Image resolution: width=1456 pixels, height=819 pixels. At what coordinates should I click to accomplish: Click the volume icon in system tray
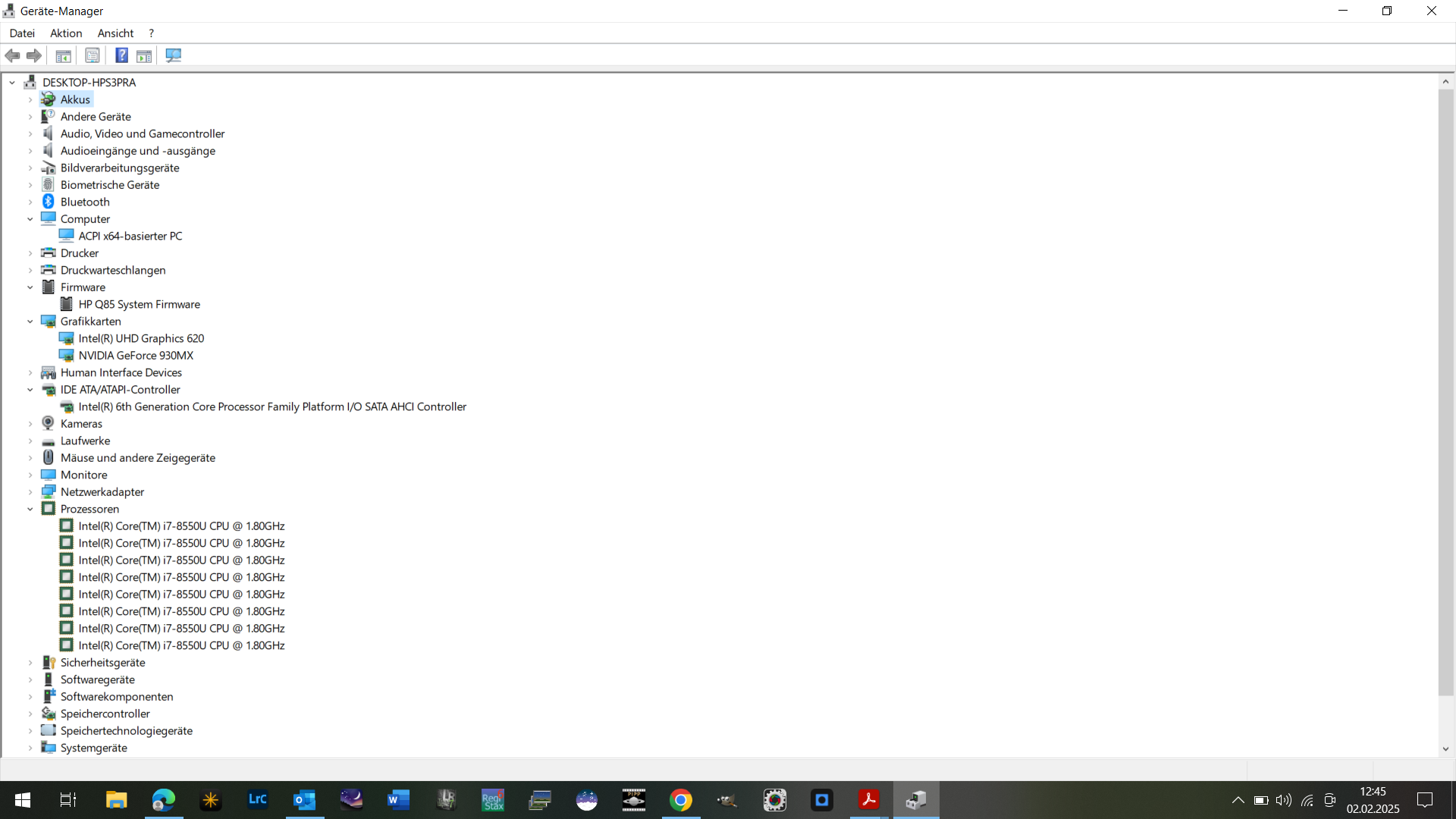pyautogui.click(x=1284, y=800)
